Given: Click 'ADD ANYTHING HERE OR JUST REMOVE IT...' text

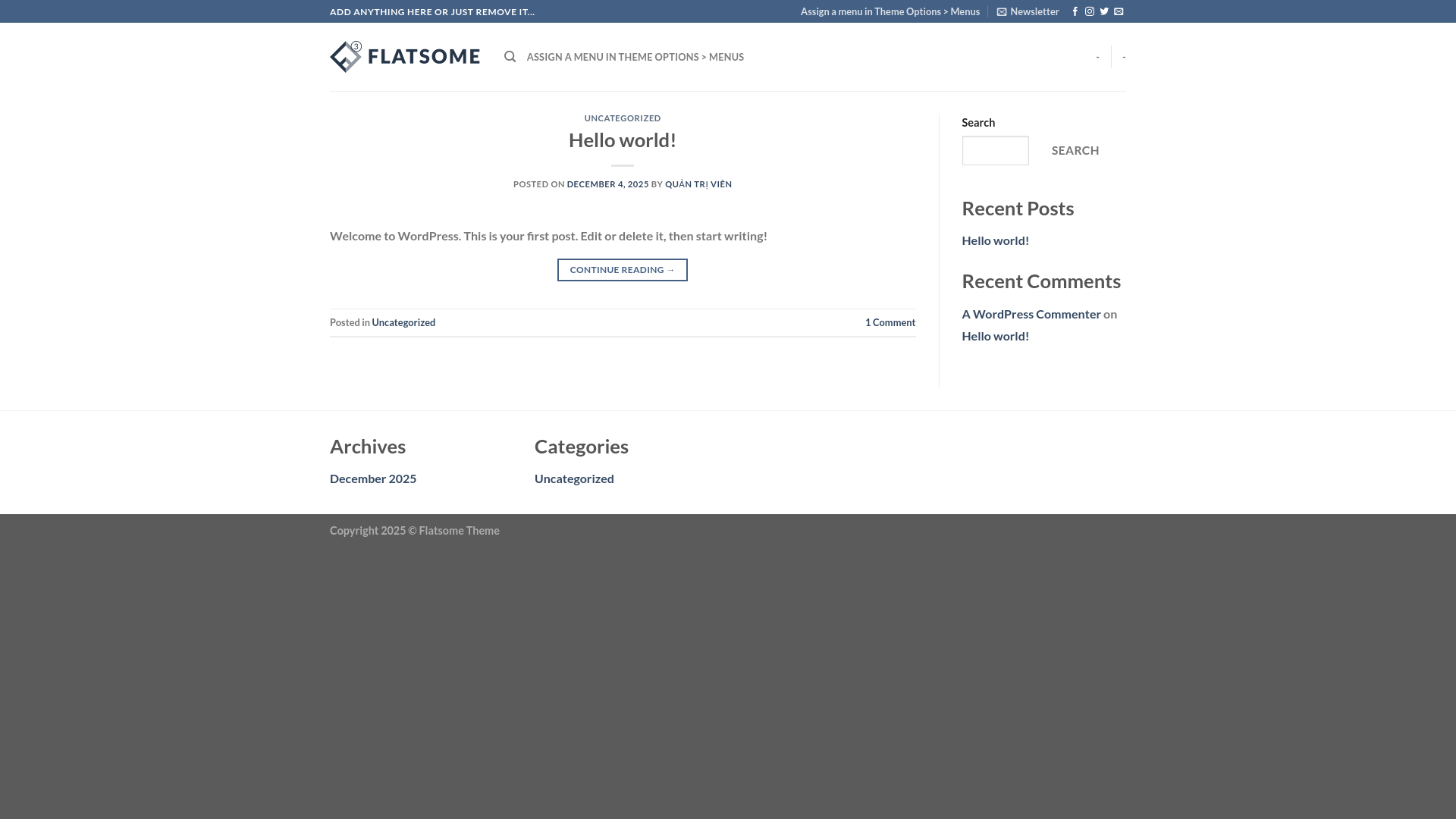Looking at the screenshot, I should [x=432, y=11].
